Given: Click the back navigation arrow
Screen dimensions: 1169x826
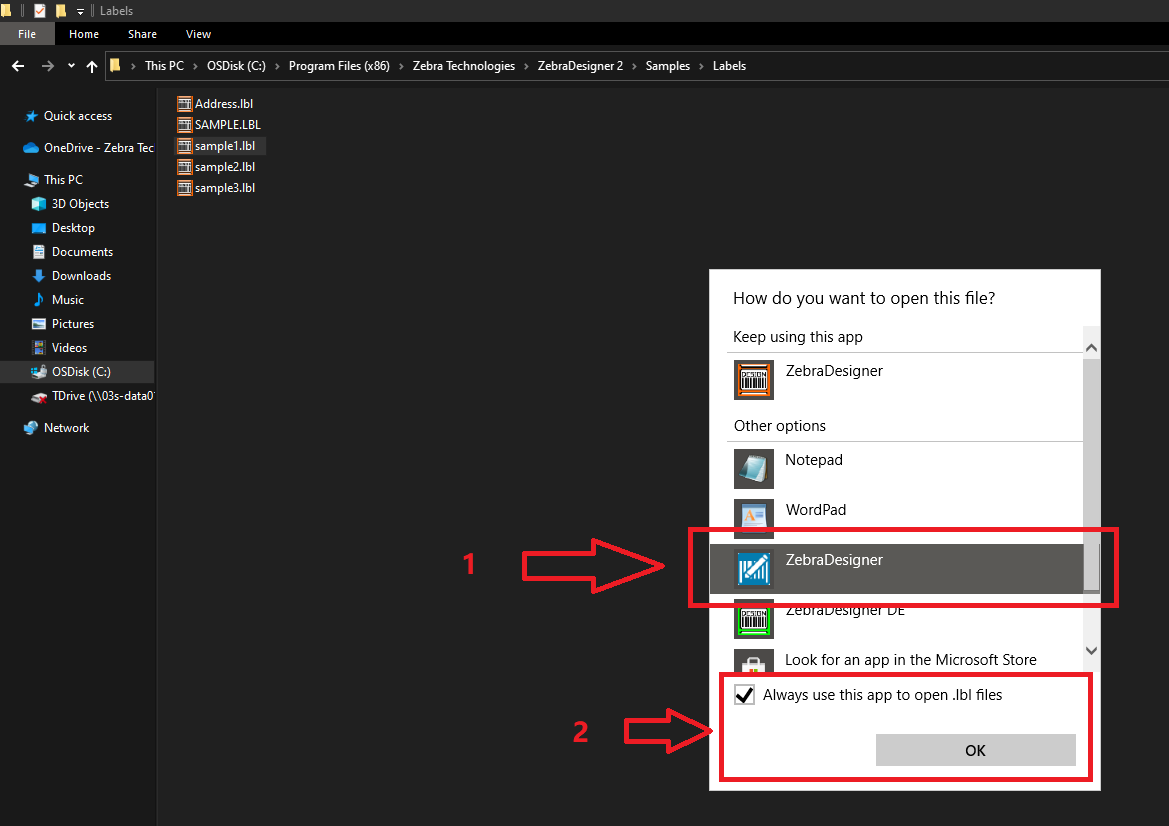Looking at the screenshot, I should click(x=17, y=65).
